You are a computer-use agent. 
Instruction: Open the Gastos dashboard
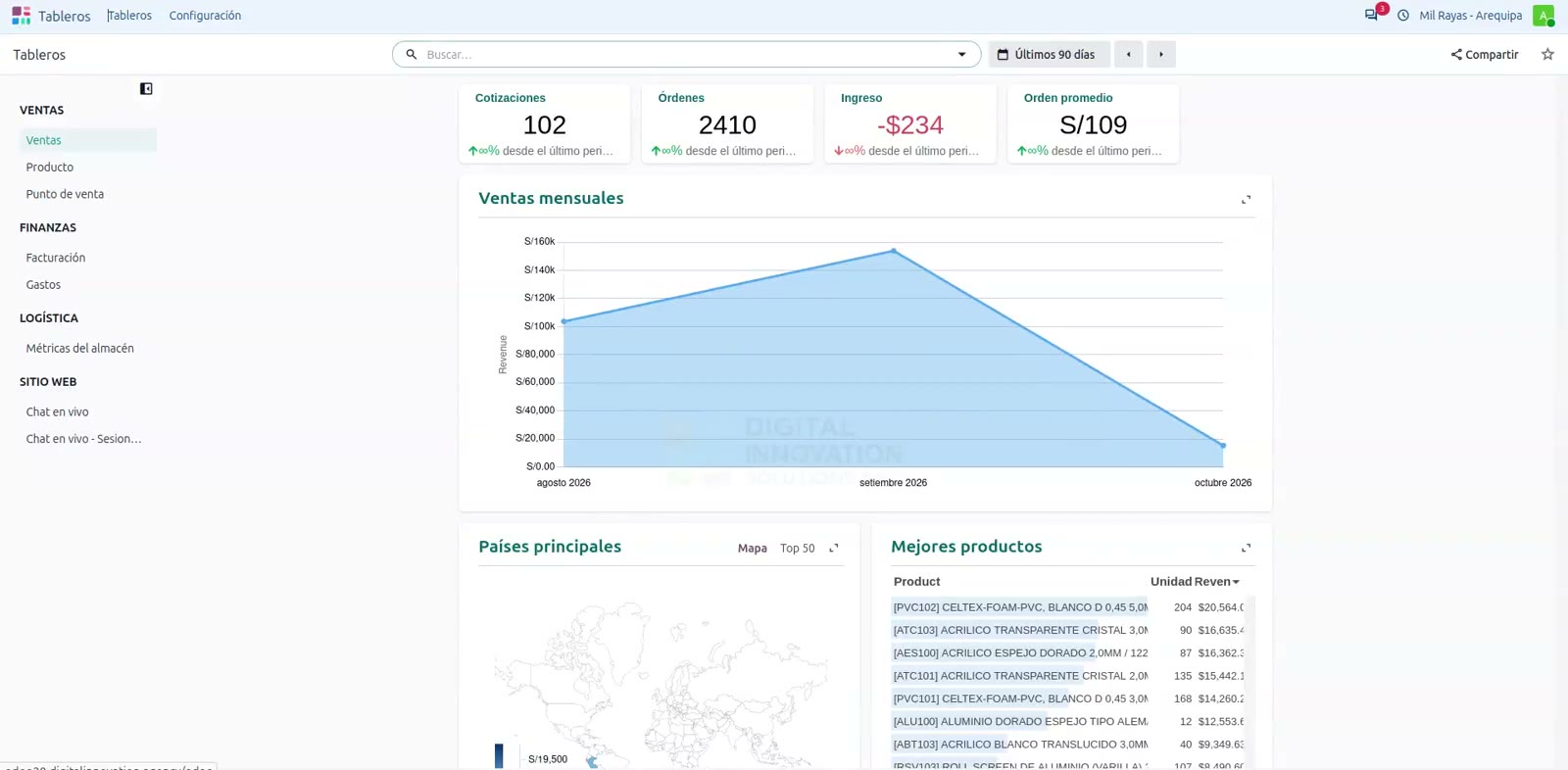(88, 285)
